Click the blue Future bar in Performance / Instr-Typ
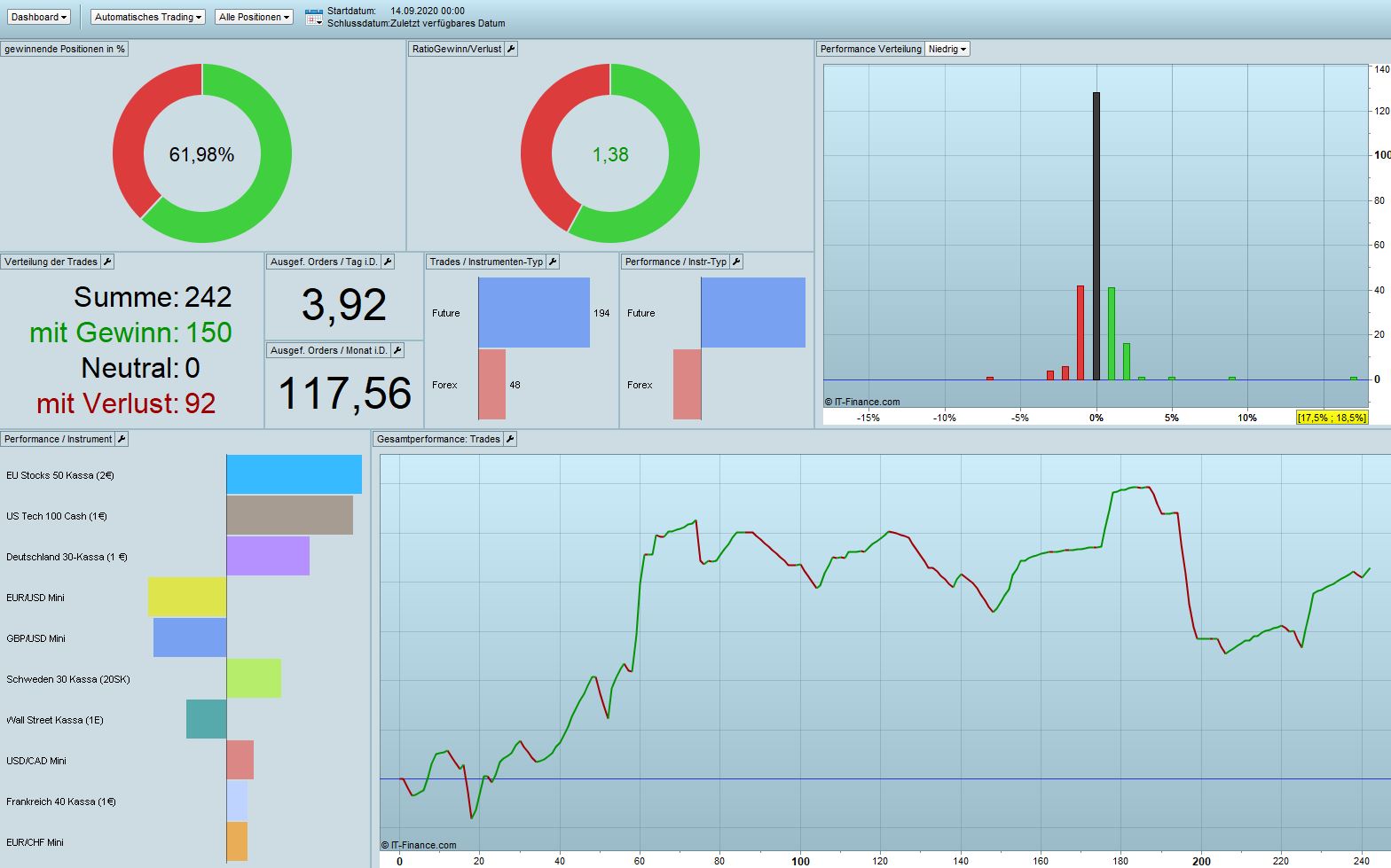Screen dimensions: 1391x868 click(x=753, y=313)
